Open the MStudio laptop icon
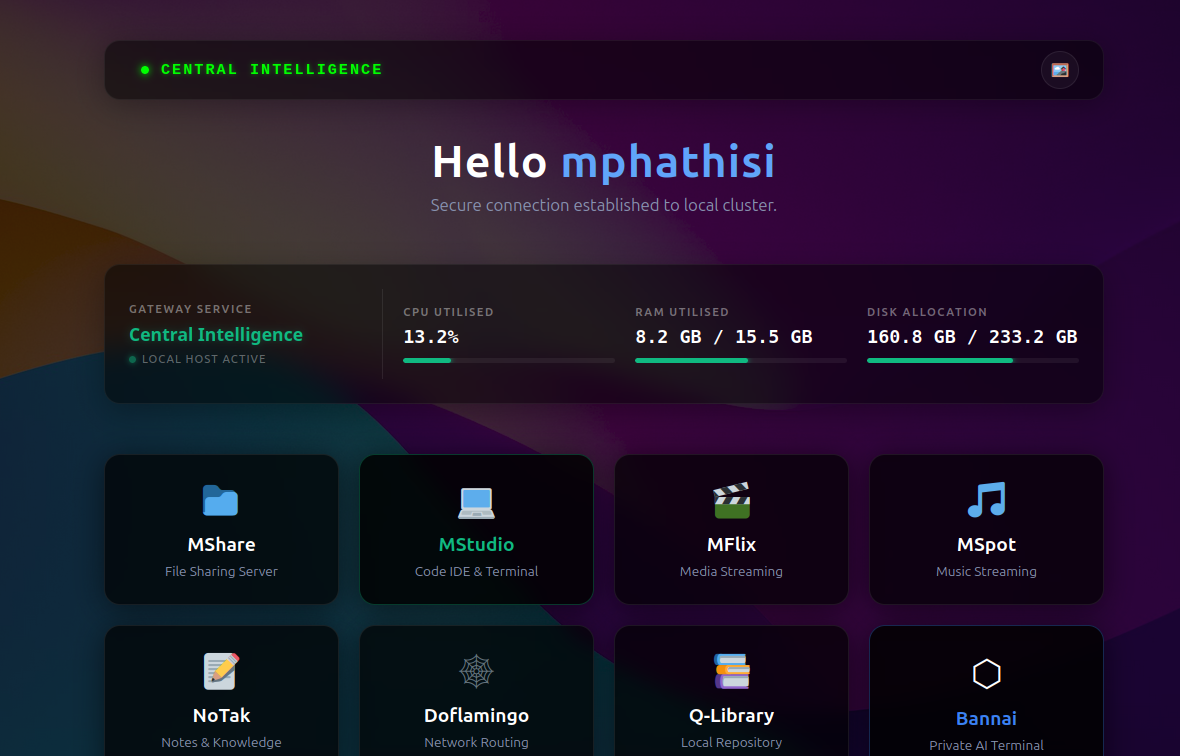This screenshot has width=1180, height=756. coord(476,502)
